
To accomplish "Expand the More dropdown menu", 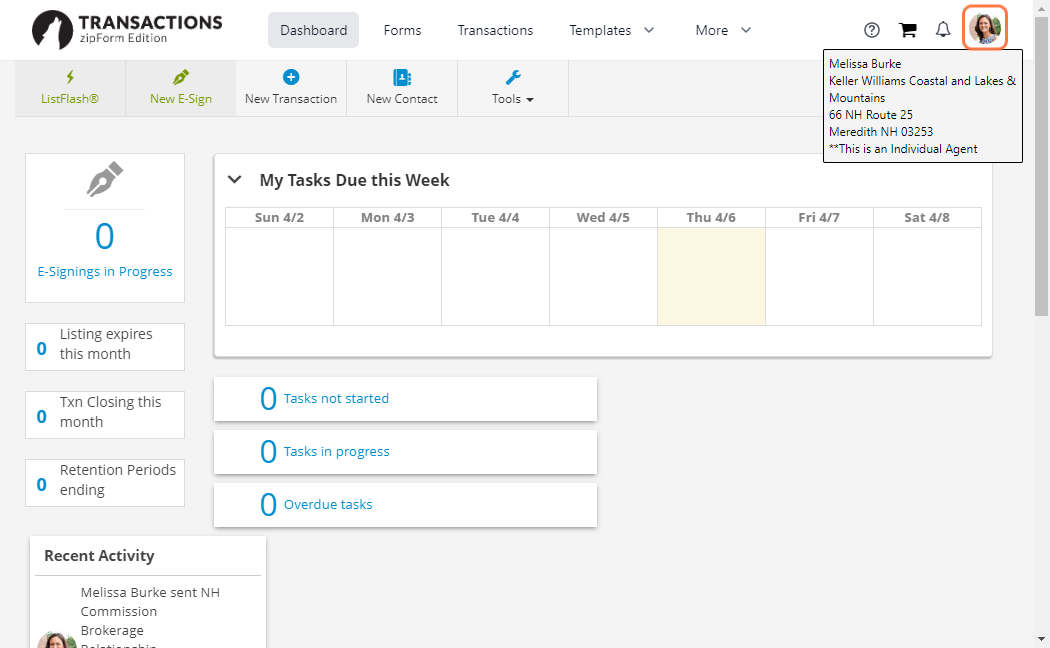I will (x=723, y=30).
